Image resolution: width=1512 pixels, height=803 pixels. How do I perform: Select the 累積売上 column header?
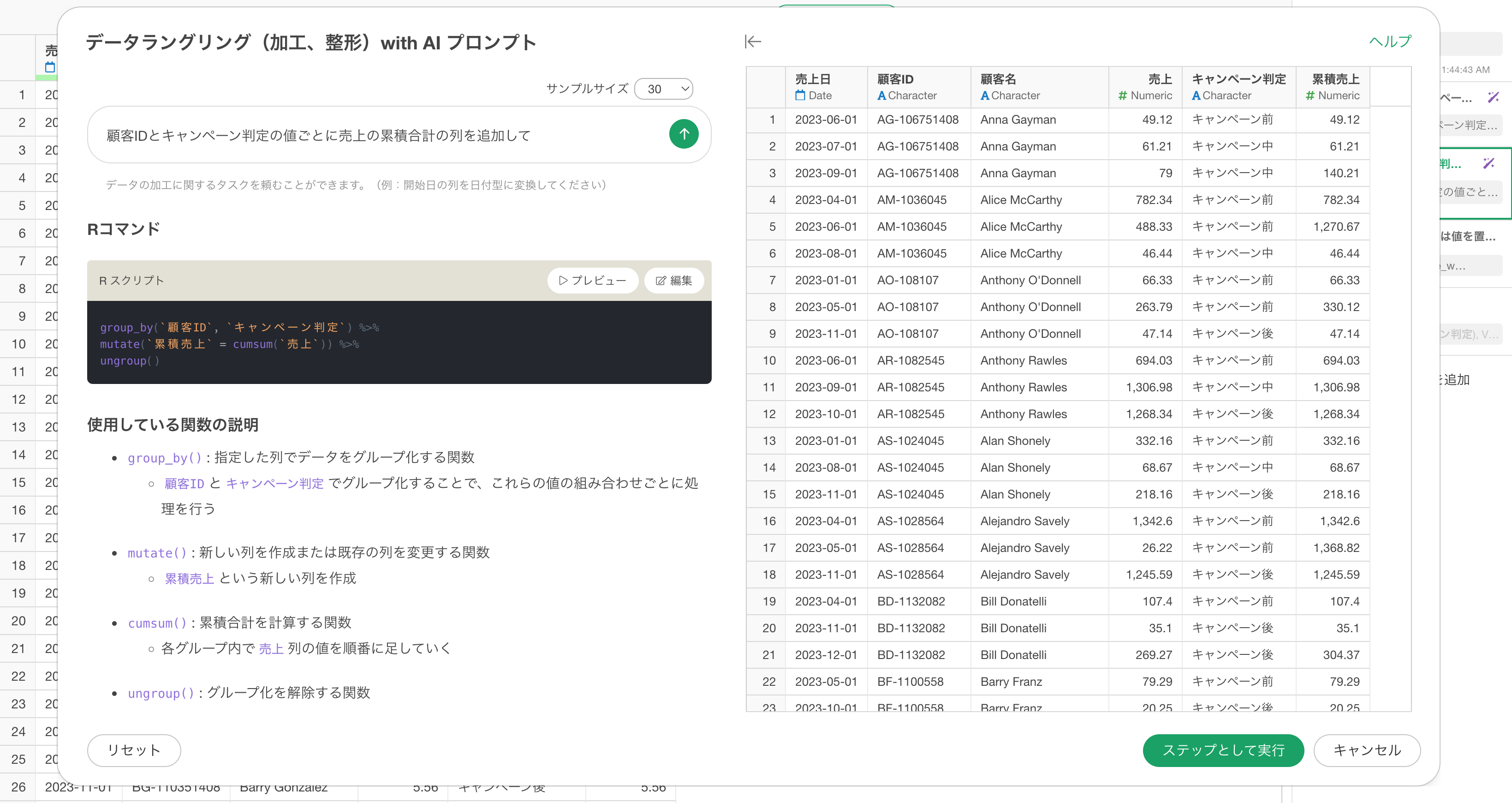1333,87
